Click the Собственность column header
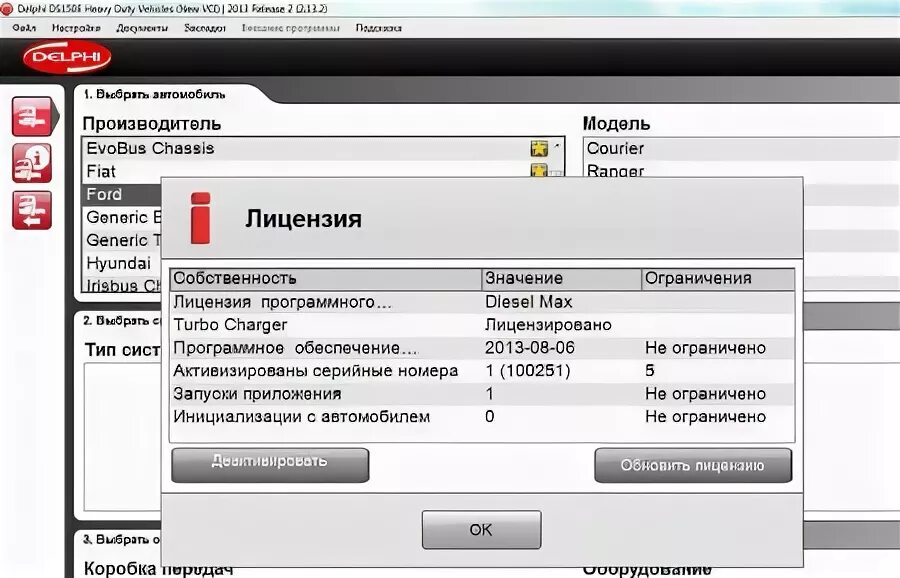Screen dimensions: 900x578 point(325,279)
